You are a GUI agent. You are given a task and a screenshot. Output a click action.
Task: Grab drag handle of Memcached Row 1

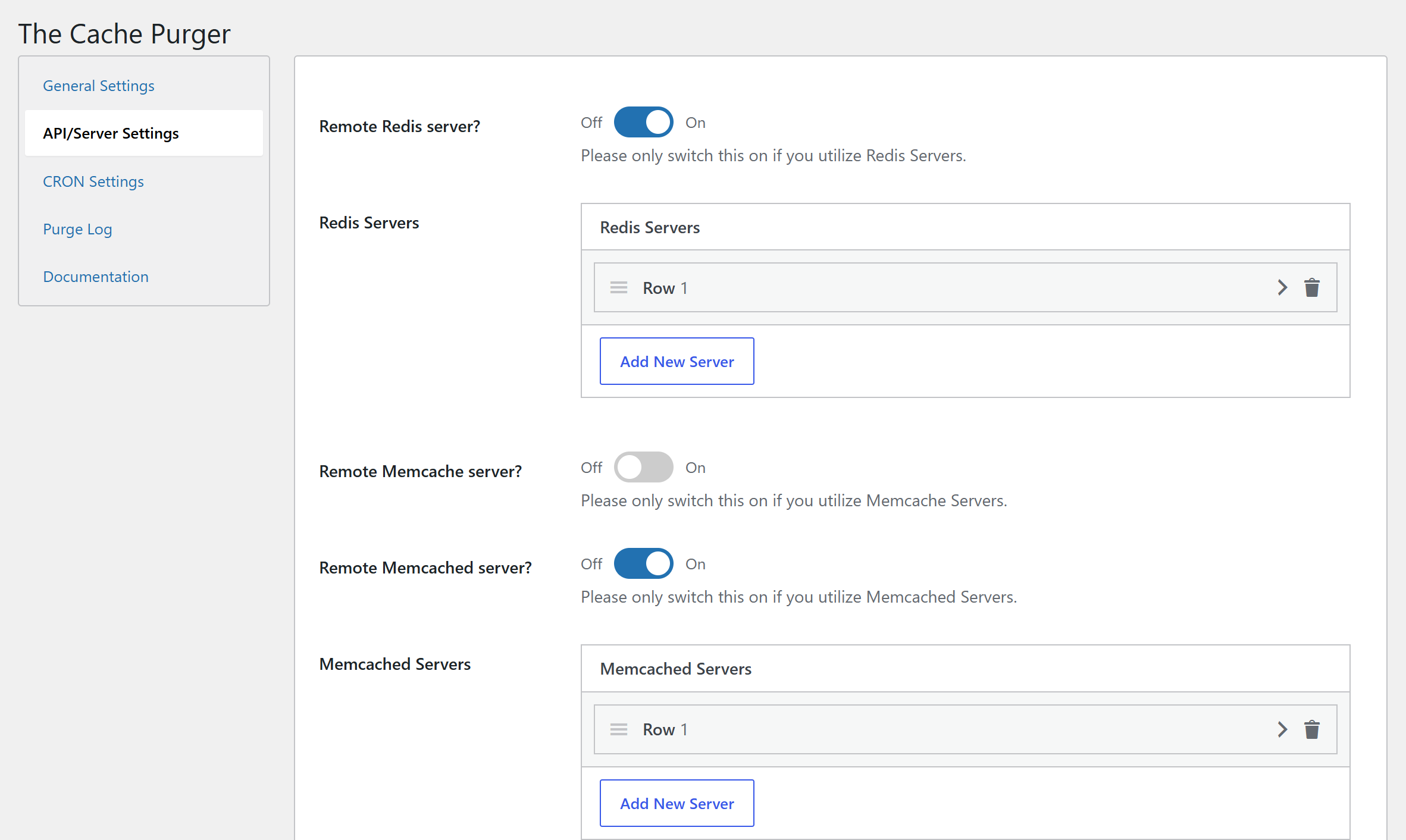pos(619,729)
